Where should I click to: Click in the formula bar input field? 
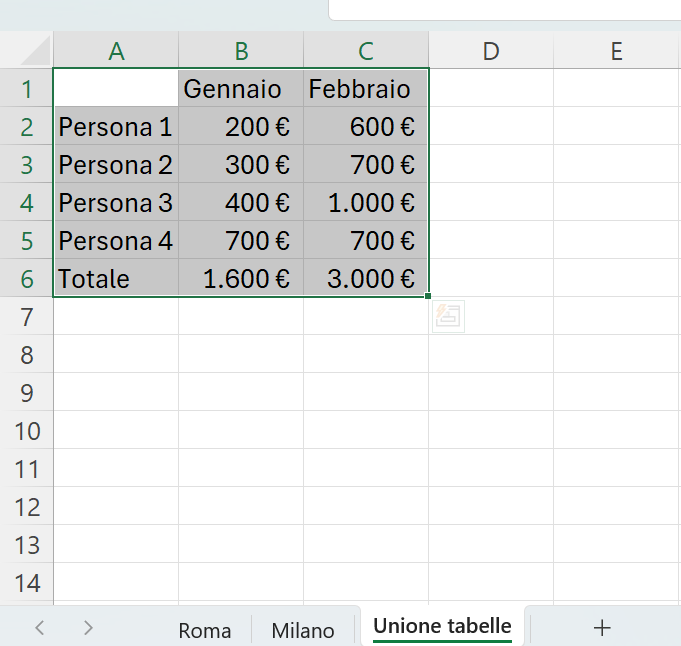(x=505, y=10)
